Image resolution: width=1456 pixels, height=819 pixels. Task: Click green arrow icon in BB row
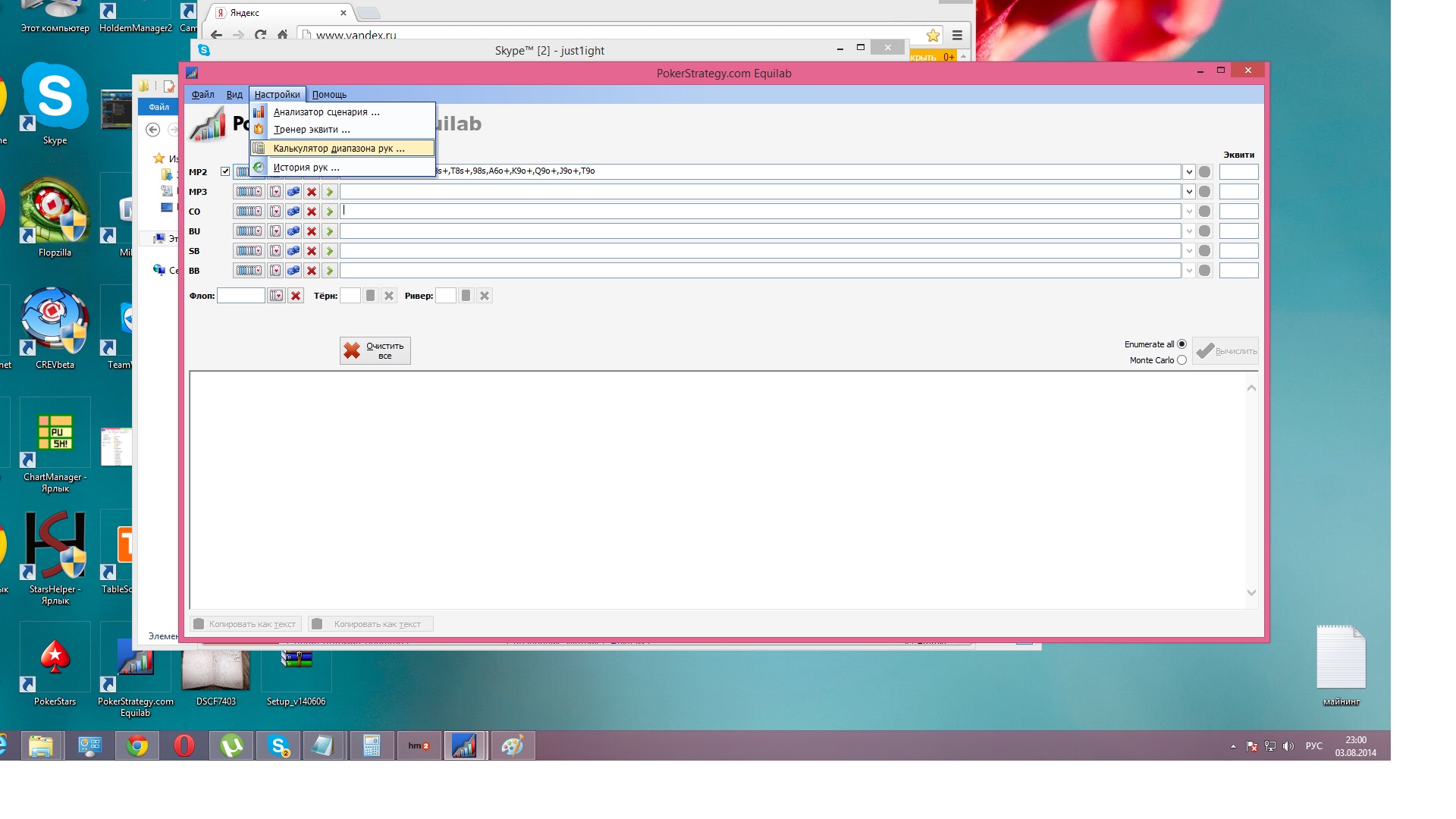(x=330, y=271)
